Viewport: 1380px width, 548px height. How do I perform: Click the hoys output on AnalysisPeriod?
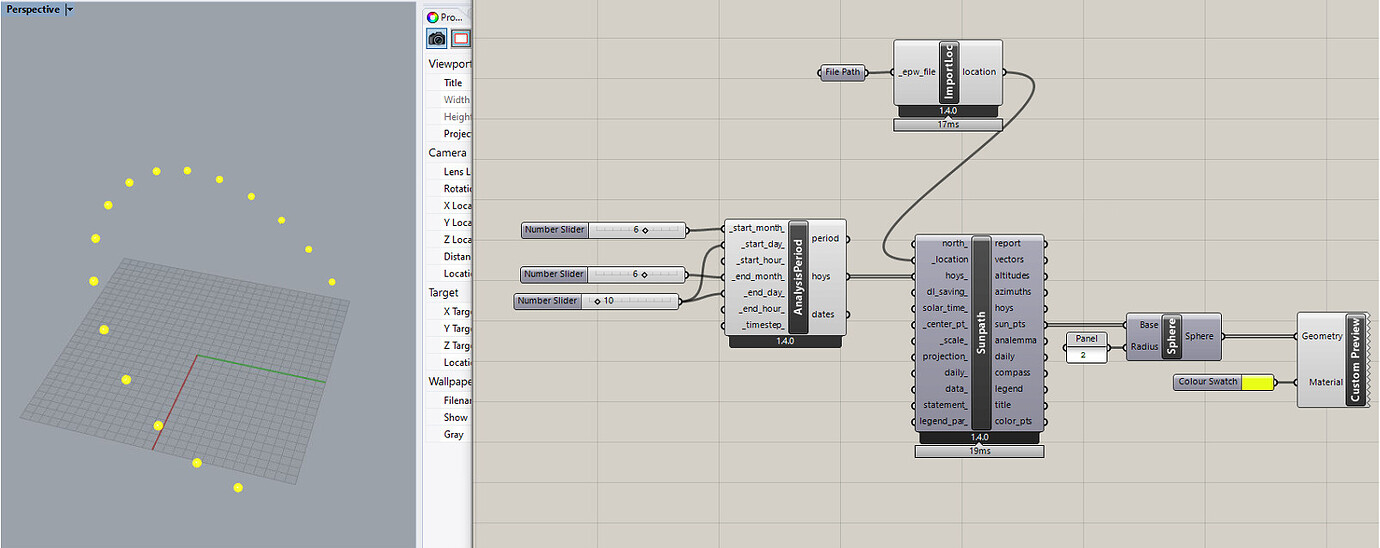[821, 276]
